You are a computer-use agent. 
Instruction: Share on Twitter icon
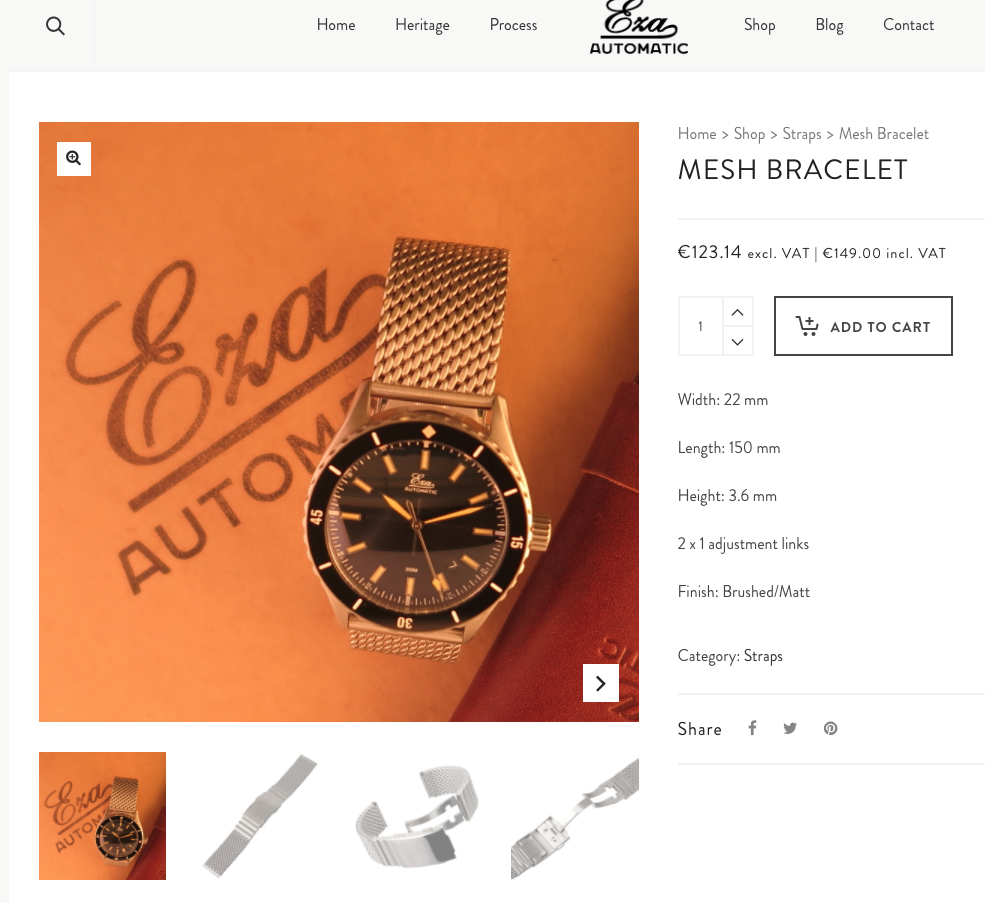(x=790, y=728)
